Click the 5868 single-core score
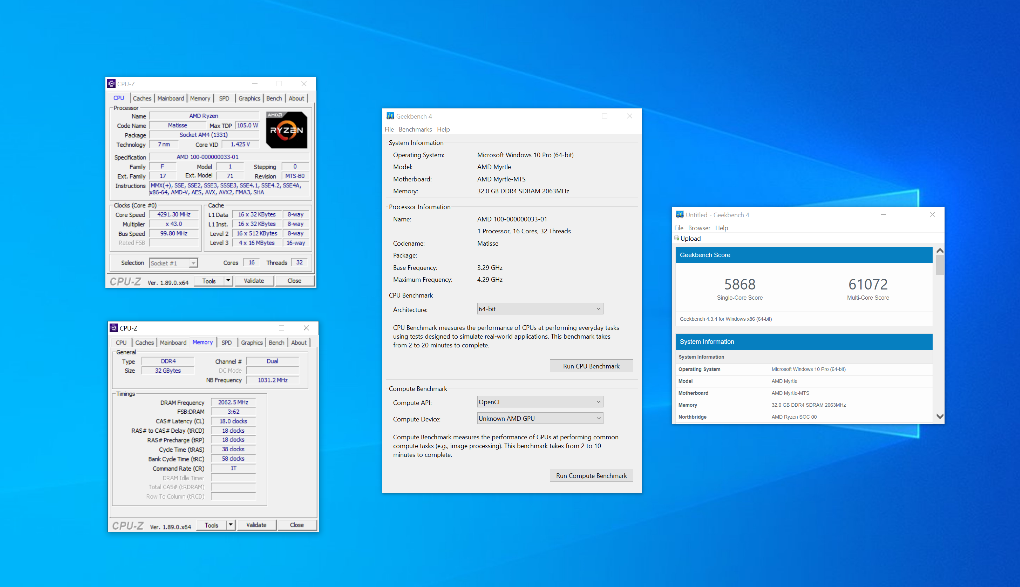Image resolution: width=1020 pixels, height=587 pixels. click(740, 284)
